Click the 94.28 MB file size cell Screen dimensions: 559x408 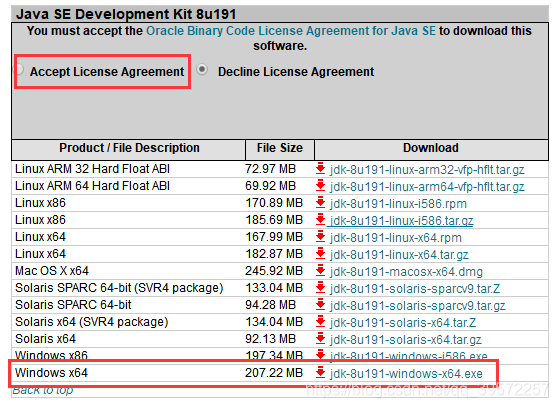coord(270,305)
